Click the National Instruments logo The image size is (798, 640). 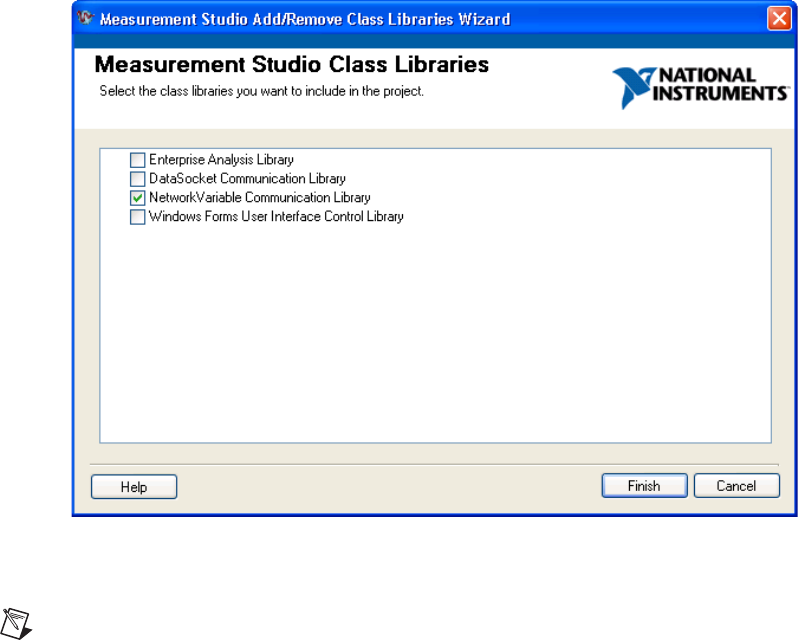[x=700, y=87]
